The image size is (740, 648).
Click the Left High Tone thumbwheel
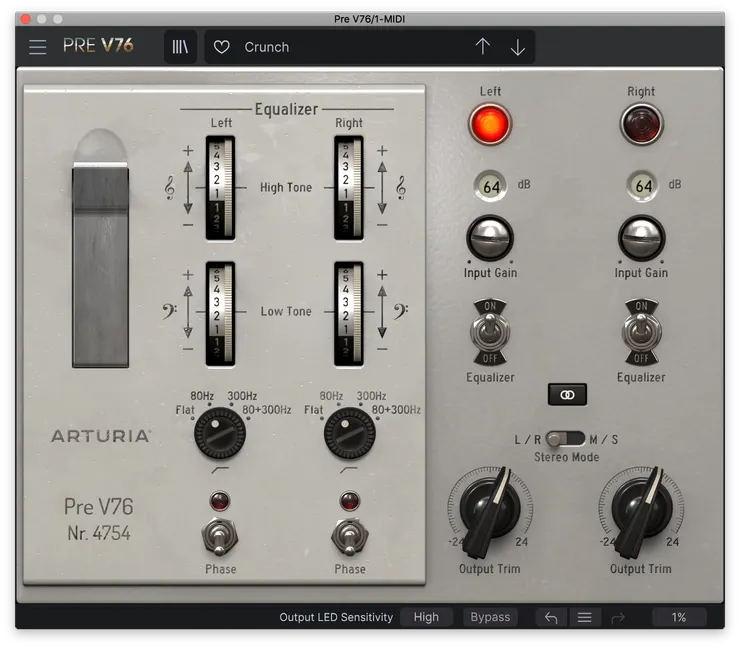[x=220, y=188]
